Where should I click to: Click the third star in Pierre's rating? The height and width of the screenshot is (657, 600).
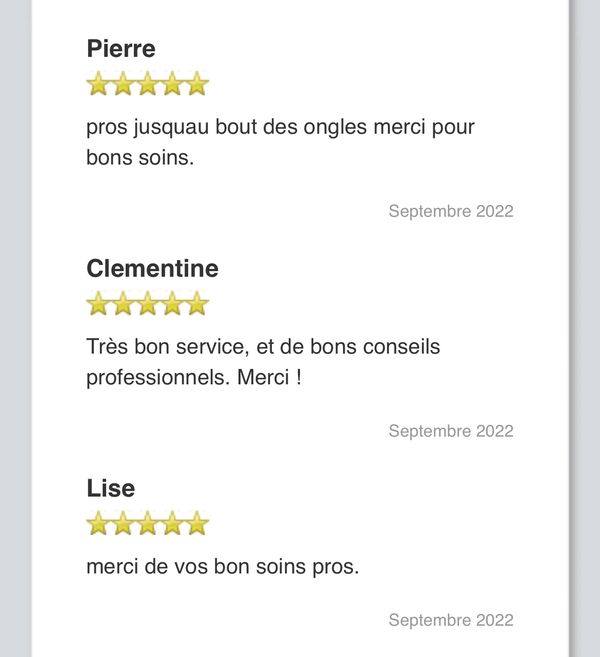click(148, 84)
